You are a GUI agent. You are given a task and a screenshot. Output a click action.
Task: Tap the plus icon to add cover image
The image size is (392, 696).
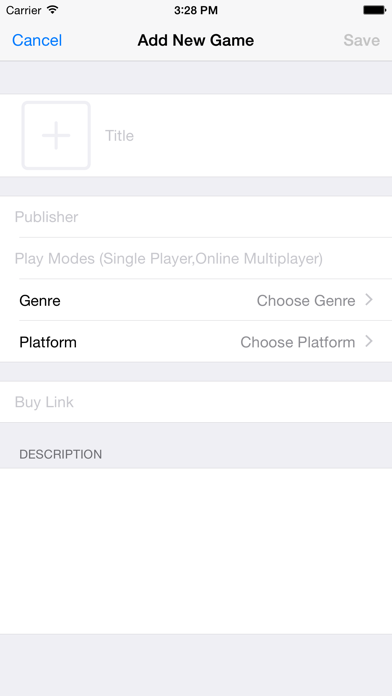[56, 135]
